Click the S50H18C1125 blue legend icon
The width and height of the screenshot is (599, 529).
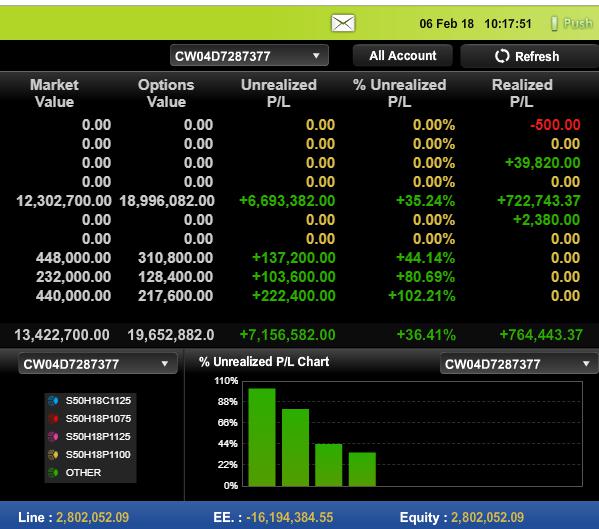(x=53, y=401)
